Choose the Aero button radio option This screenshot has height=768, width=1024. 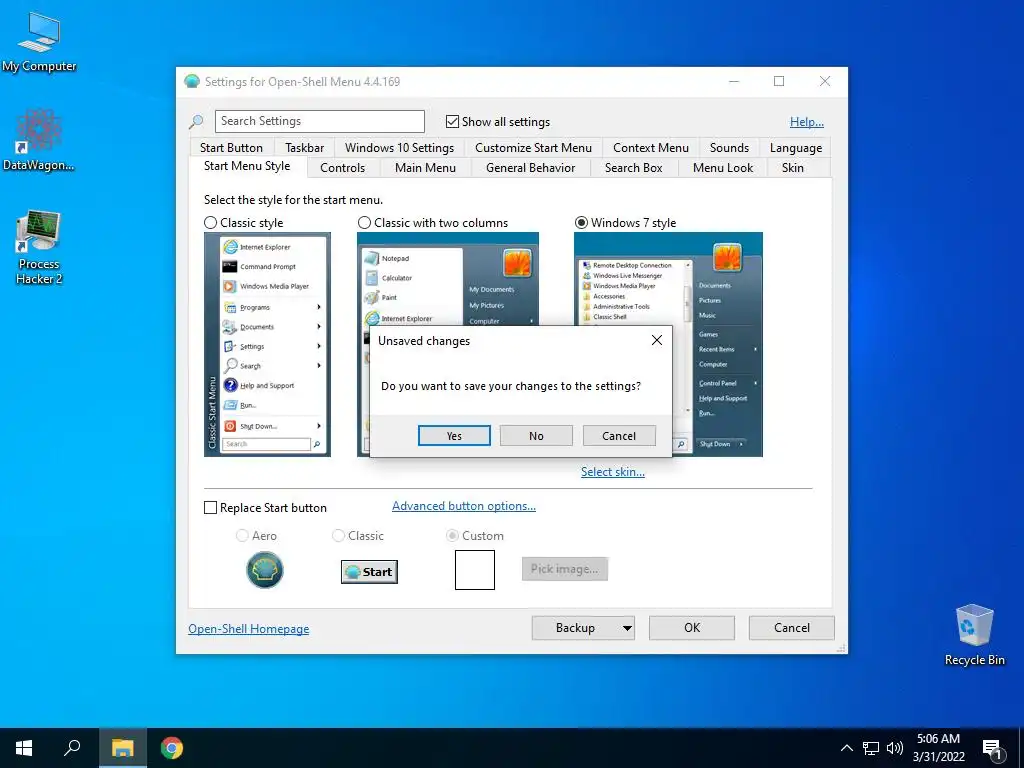(x=242, y=536)
